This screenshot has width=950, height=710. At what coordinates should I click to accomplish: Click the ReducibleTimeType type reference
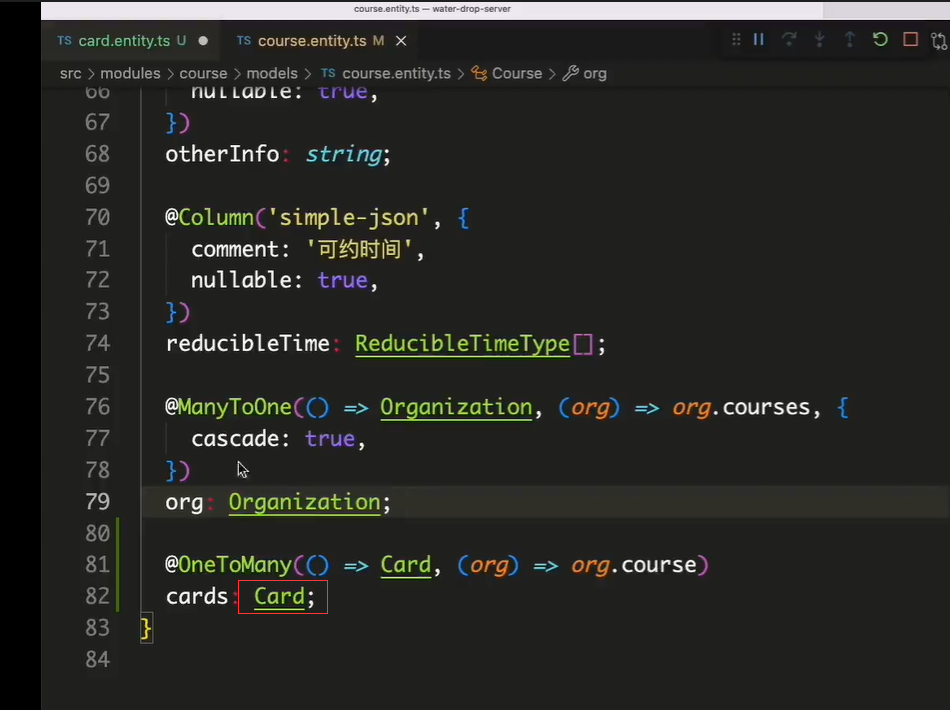[x=462, y=344]
